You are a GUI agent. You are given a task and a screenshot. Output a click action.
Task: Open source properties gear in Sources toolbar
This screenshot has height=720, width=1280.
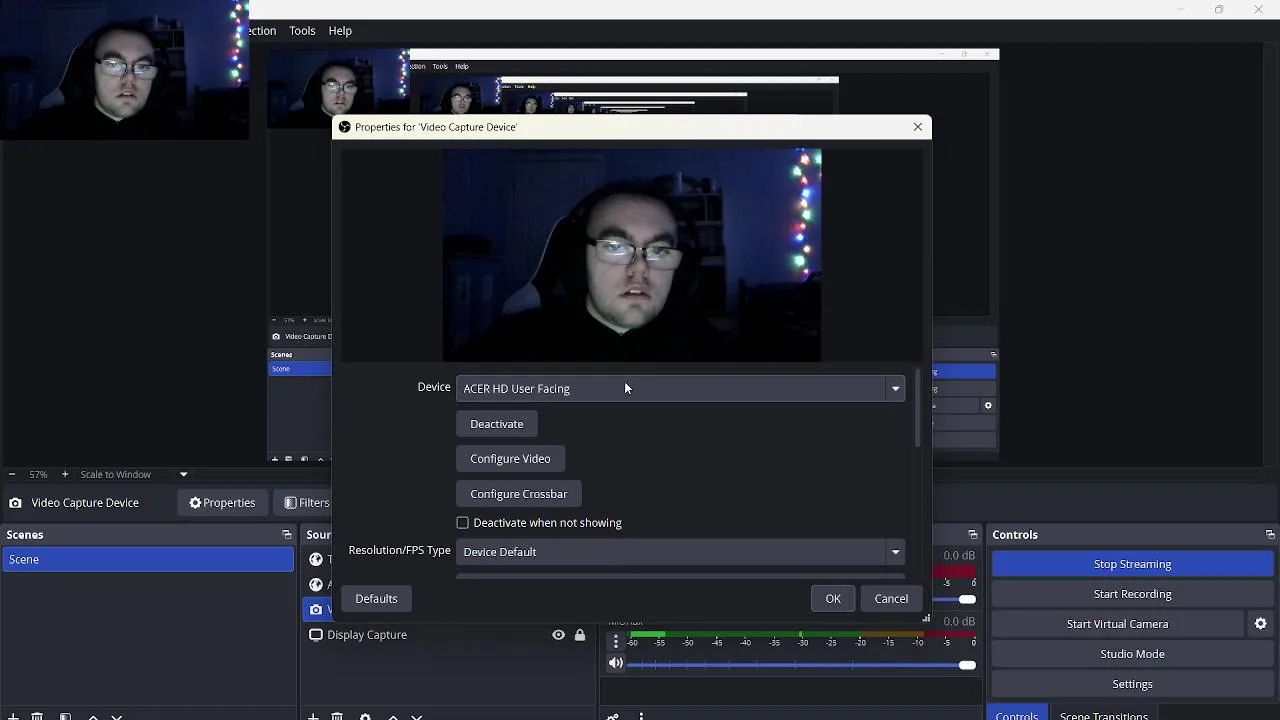[x=365, y=716]
